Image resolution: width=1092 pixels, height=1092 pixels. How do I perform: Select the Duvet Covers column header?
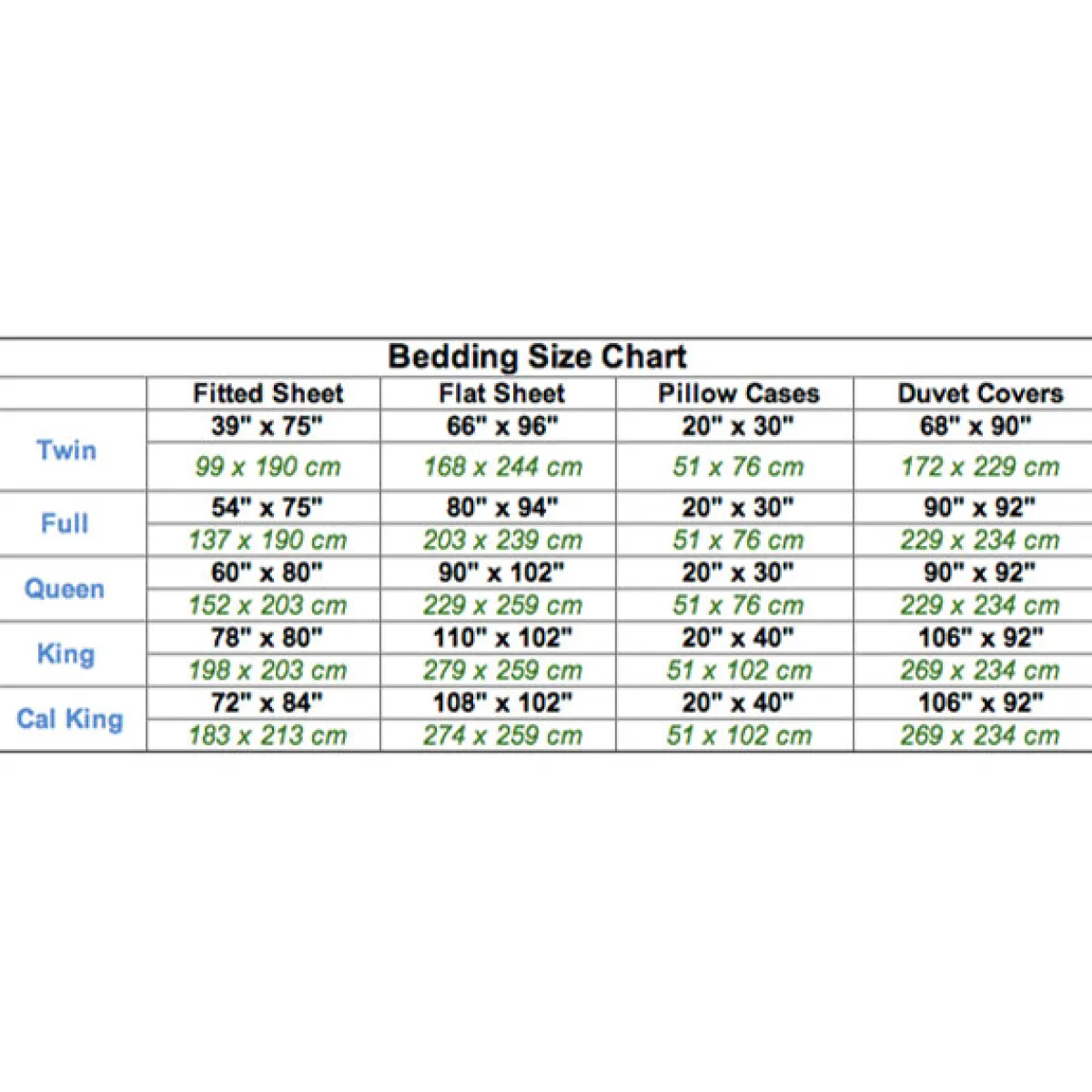(x=980, y=394)
